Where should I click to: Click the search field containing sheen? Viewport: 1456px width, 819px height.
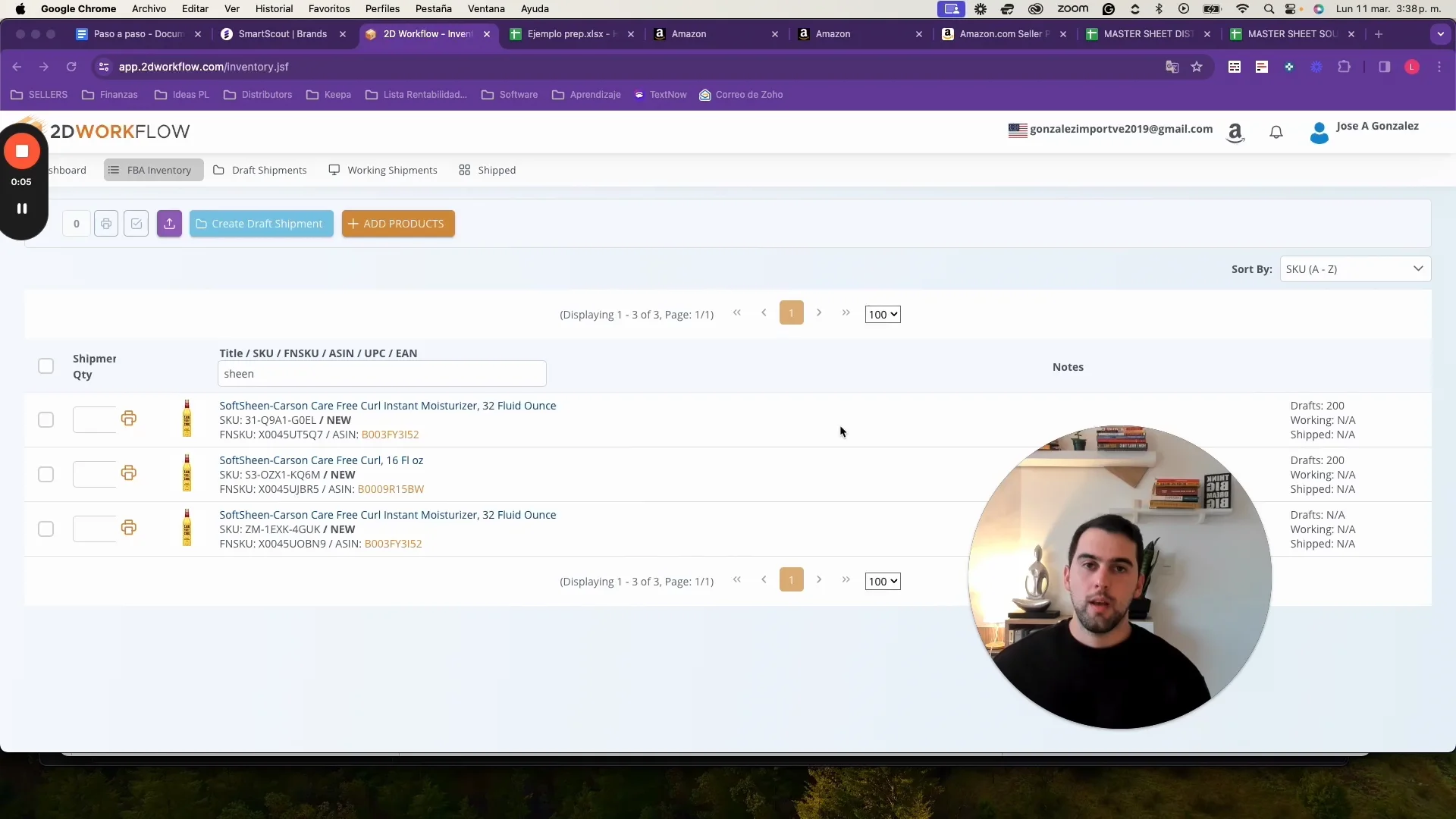(x=381, y=374)
